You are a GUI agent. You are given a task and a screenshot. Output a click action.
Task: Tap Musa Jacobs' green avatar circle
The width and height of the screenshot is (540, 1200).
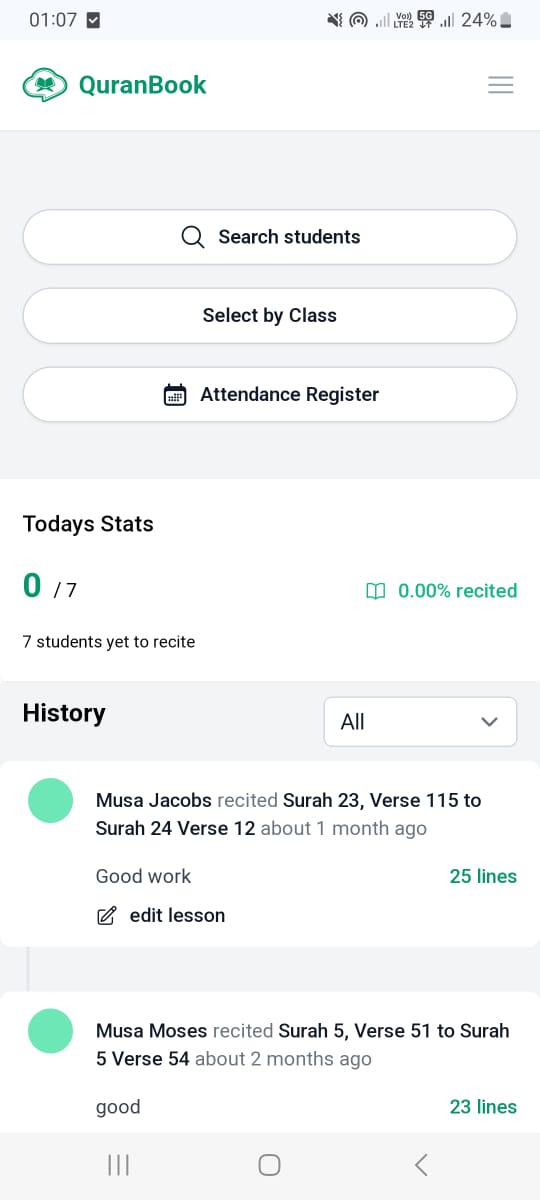[50, 800]
